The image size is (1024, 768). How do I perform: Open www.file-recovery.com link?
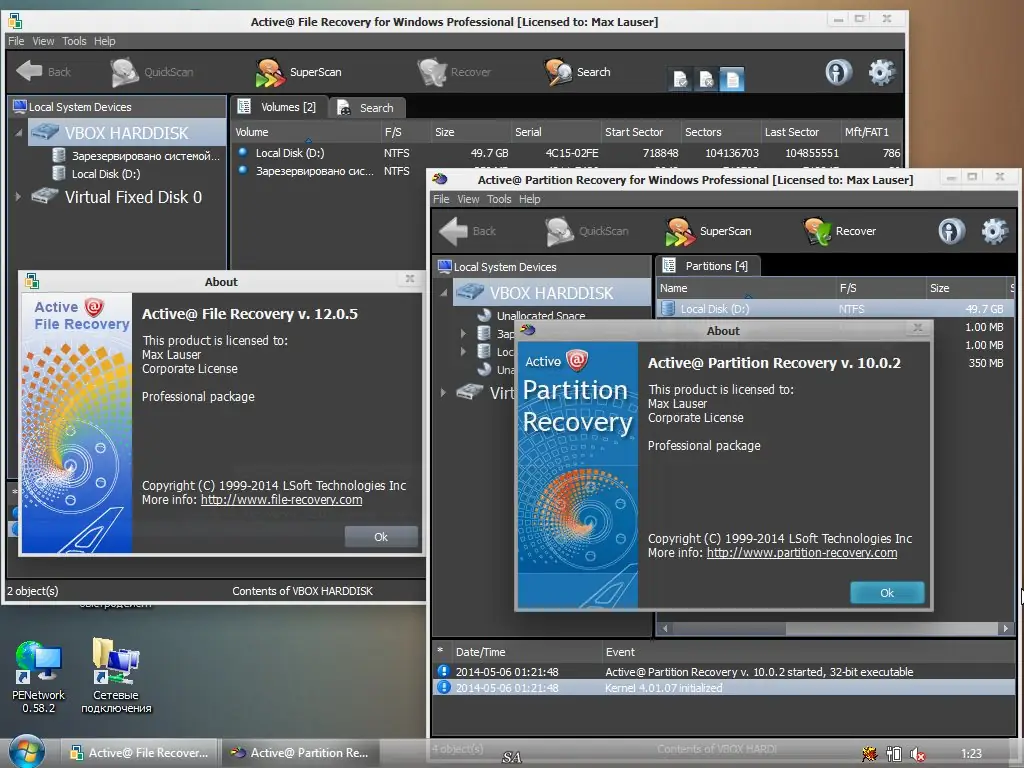pos(281,500)
